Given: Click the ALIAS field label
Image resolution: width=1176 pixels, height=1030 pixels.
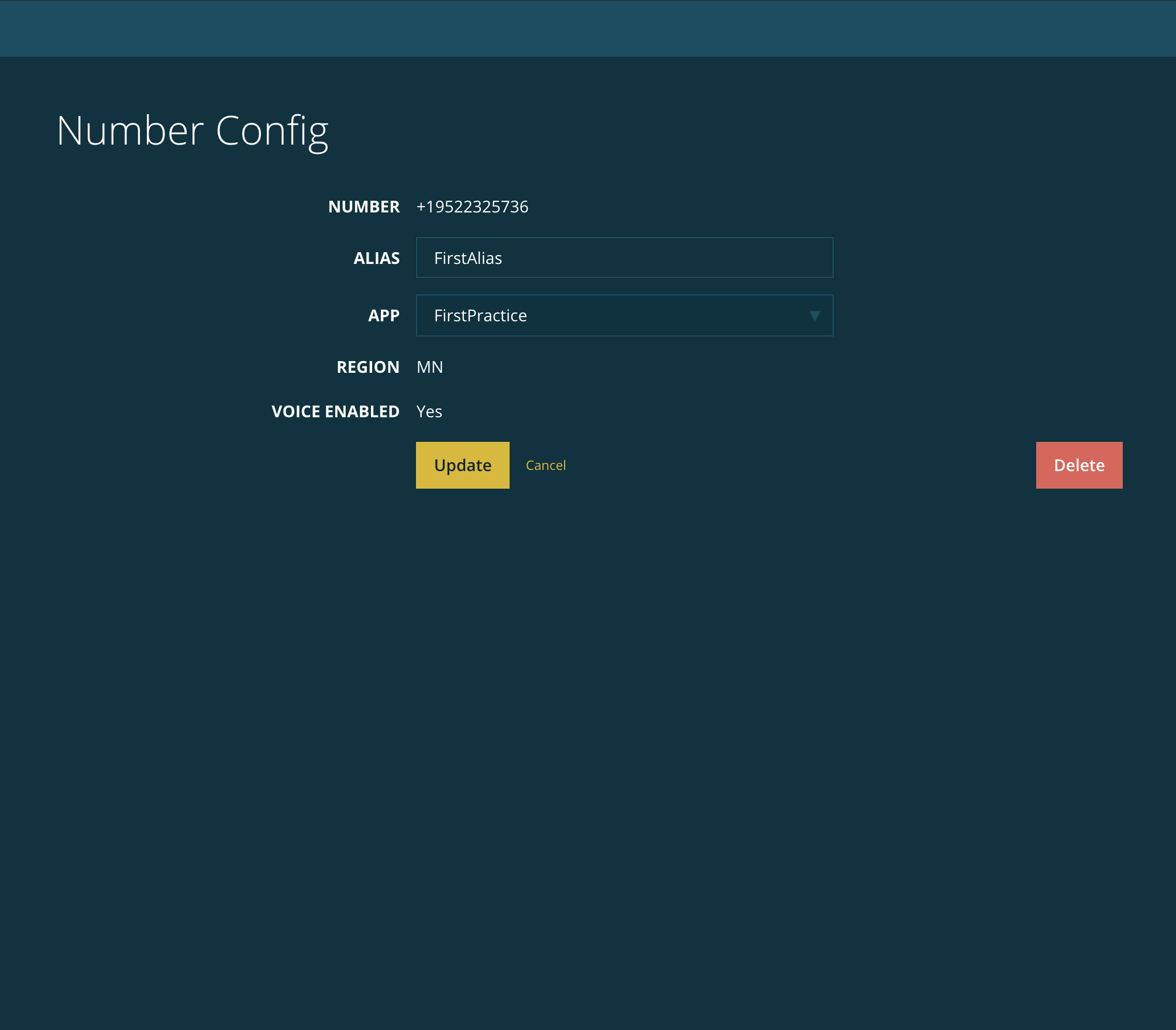Looking at the screenshot, I should [x=376, y=258].
